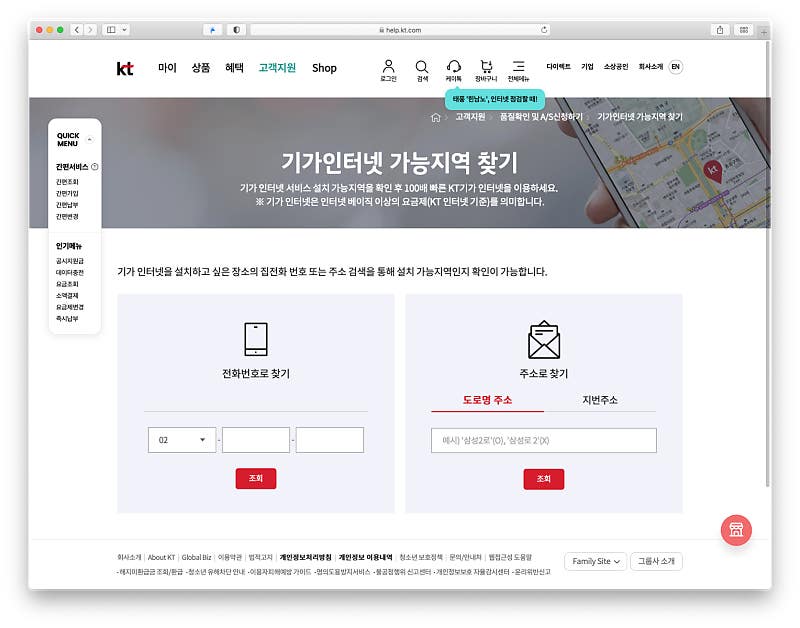Switch language with the EN toggle
Screen dimensions: 800x628
coord(676,67)
